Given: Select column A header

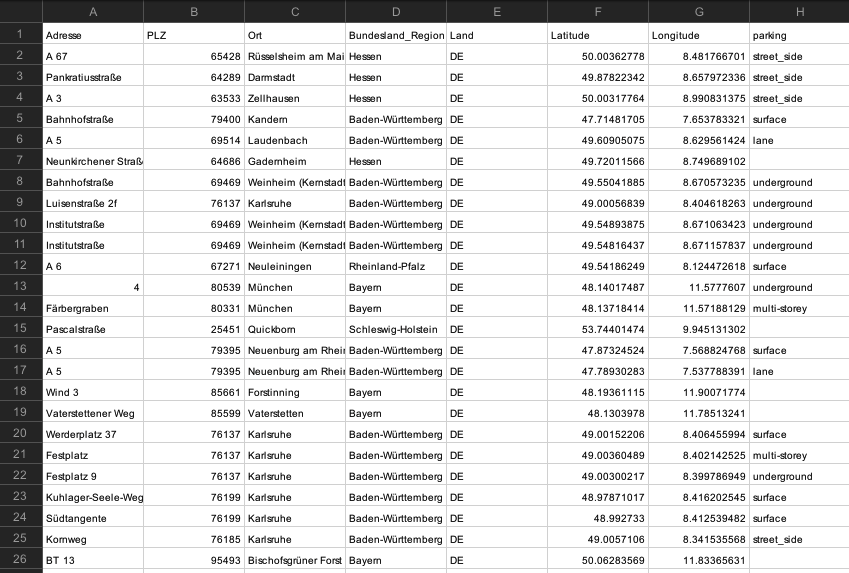Looking at the screenshot, I should tap(93, 11).
